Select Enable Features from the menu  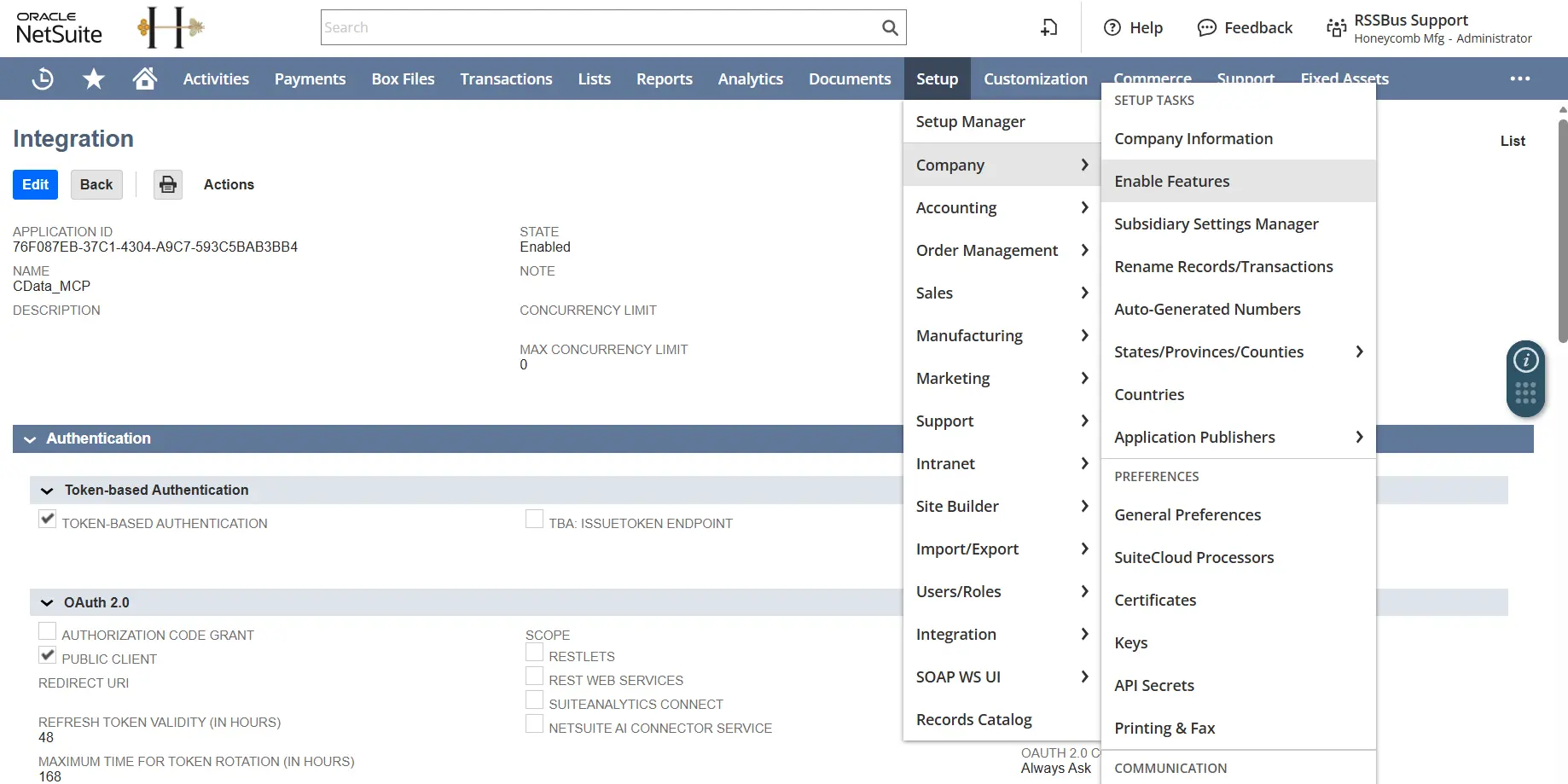[1171, 181]
